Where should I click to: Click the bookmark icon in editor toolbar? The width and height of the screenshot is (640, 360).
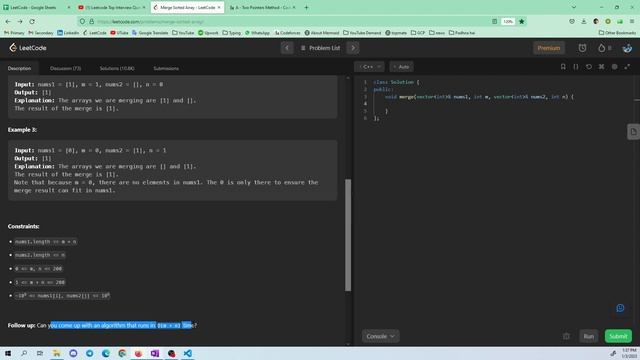[x=563, y=67]
